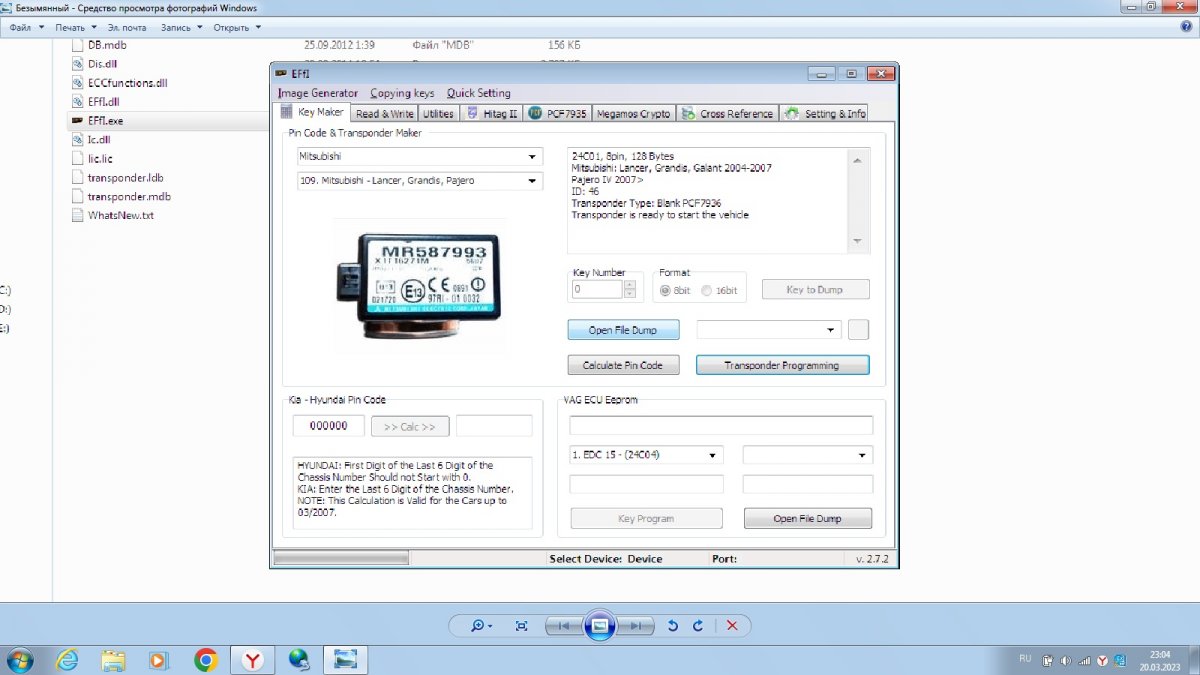Switch to the Hitag II tab
Screen dimensions: 1200x675
point(492,114)
